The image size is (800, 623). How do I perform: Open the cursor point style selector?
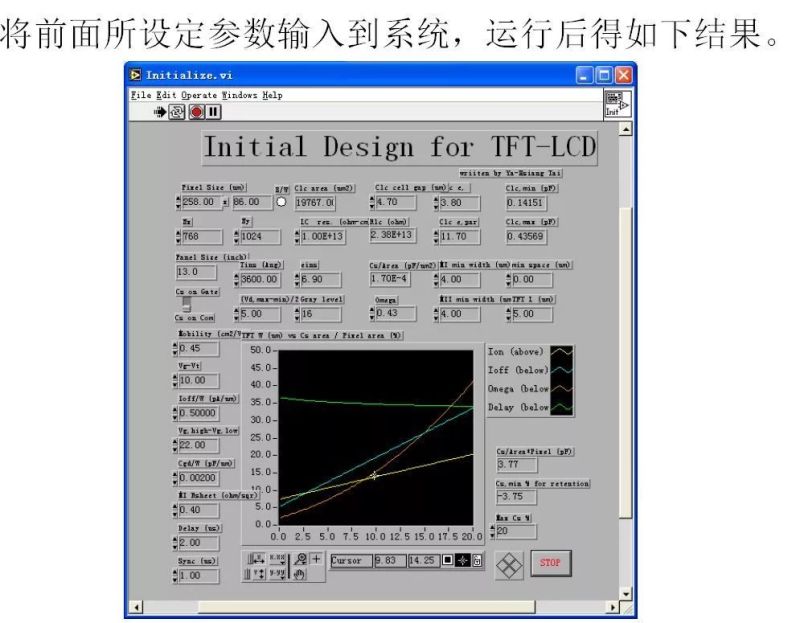[446, 560]
